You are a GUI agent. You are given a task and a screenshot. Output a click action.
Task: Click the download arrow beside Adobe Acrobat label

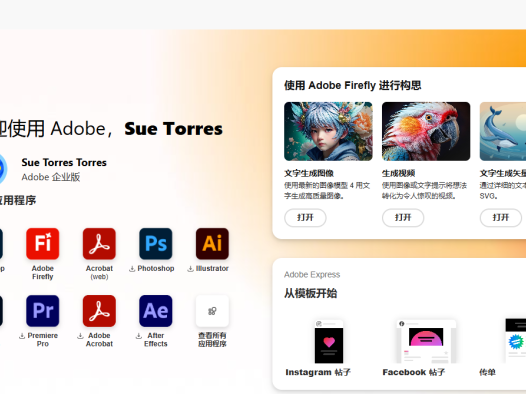click(x=81, y=336)
